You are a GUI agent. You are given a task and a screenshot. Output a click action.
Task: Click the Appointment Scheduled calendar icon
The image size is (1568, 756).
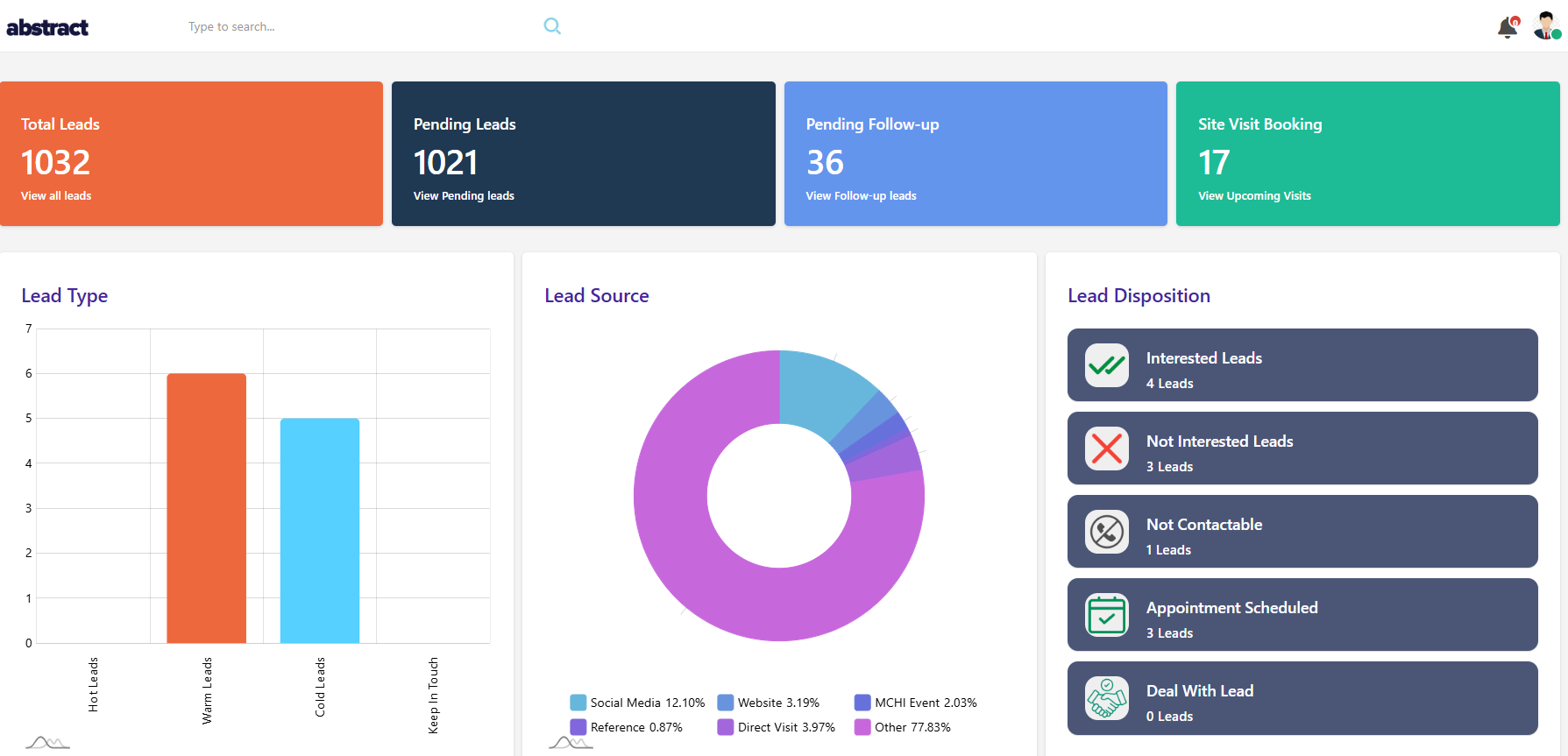[x=1107, y=615]
